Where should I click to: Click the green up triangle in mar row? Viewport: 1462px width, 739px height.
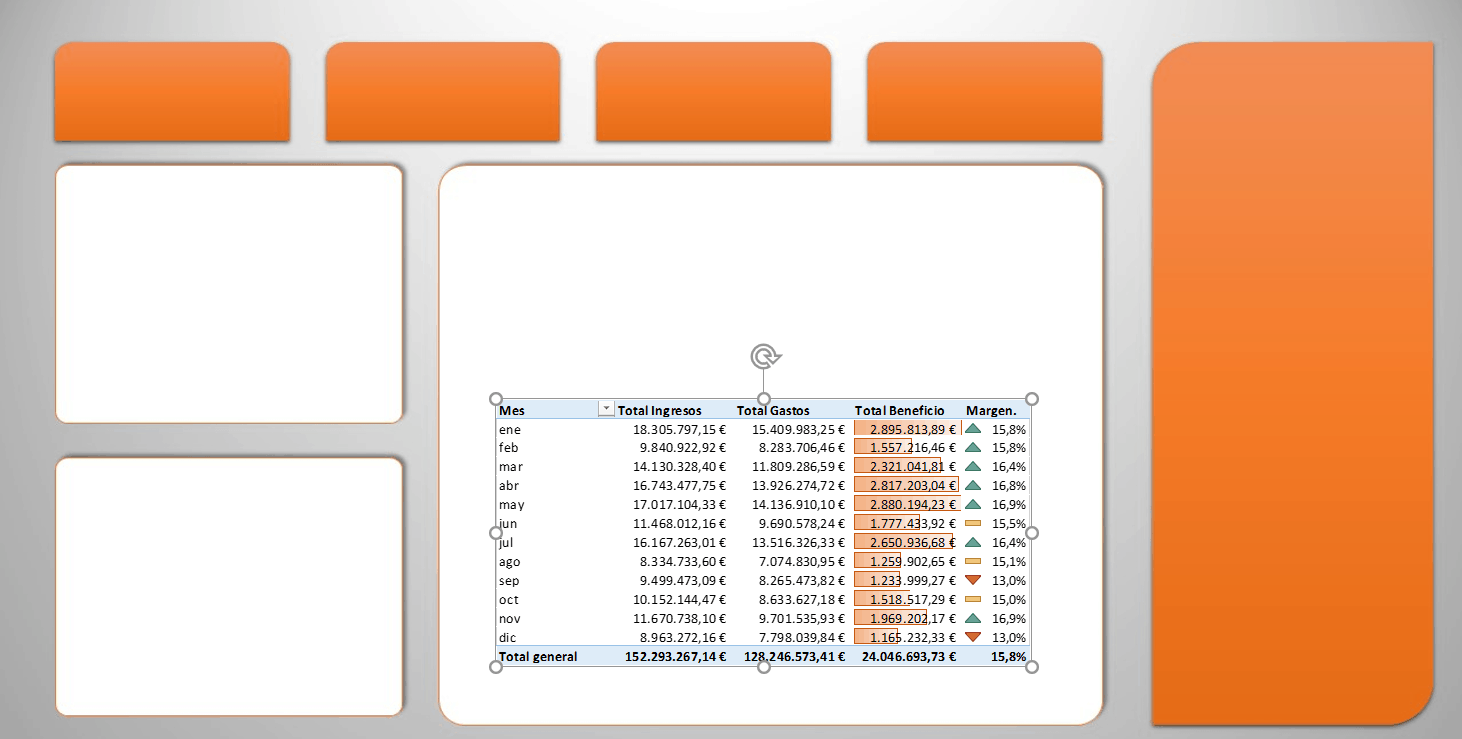[973, 466]
